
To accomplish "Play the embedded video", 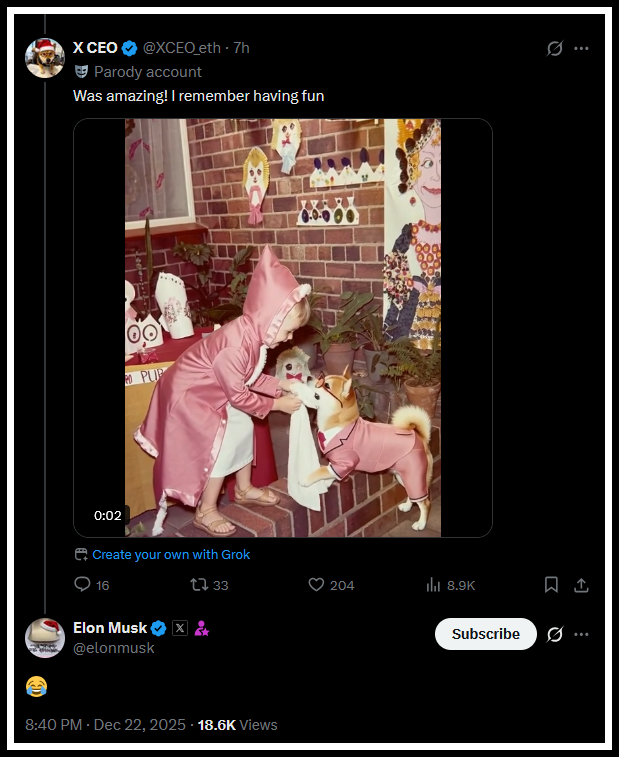I will point(283,328).
